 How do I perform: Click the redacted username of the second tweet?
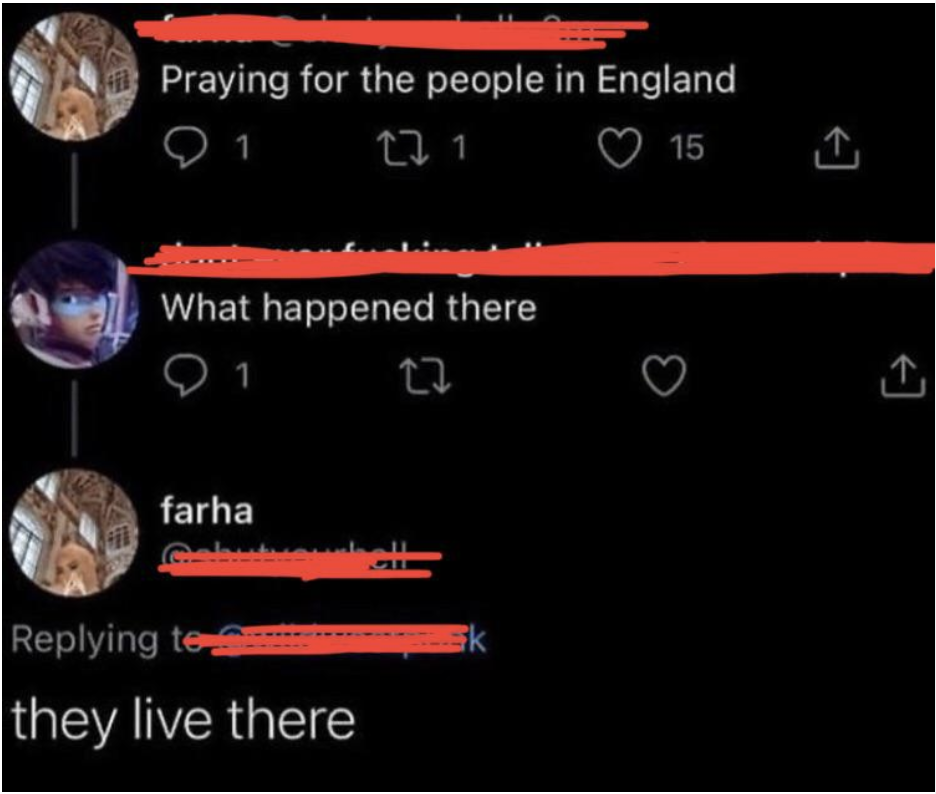coord(531,260)
